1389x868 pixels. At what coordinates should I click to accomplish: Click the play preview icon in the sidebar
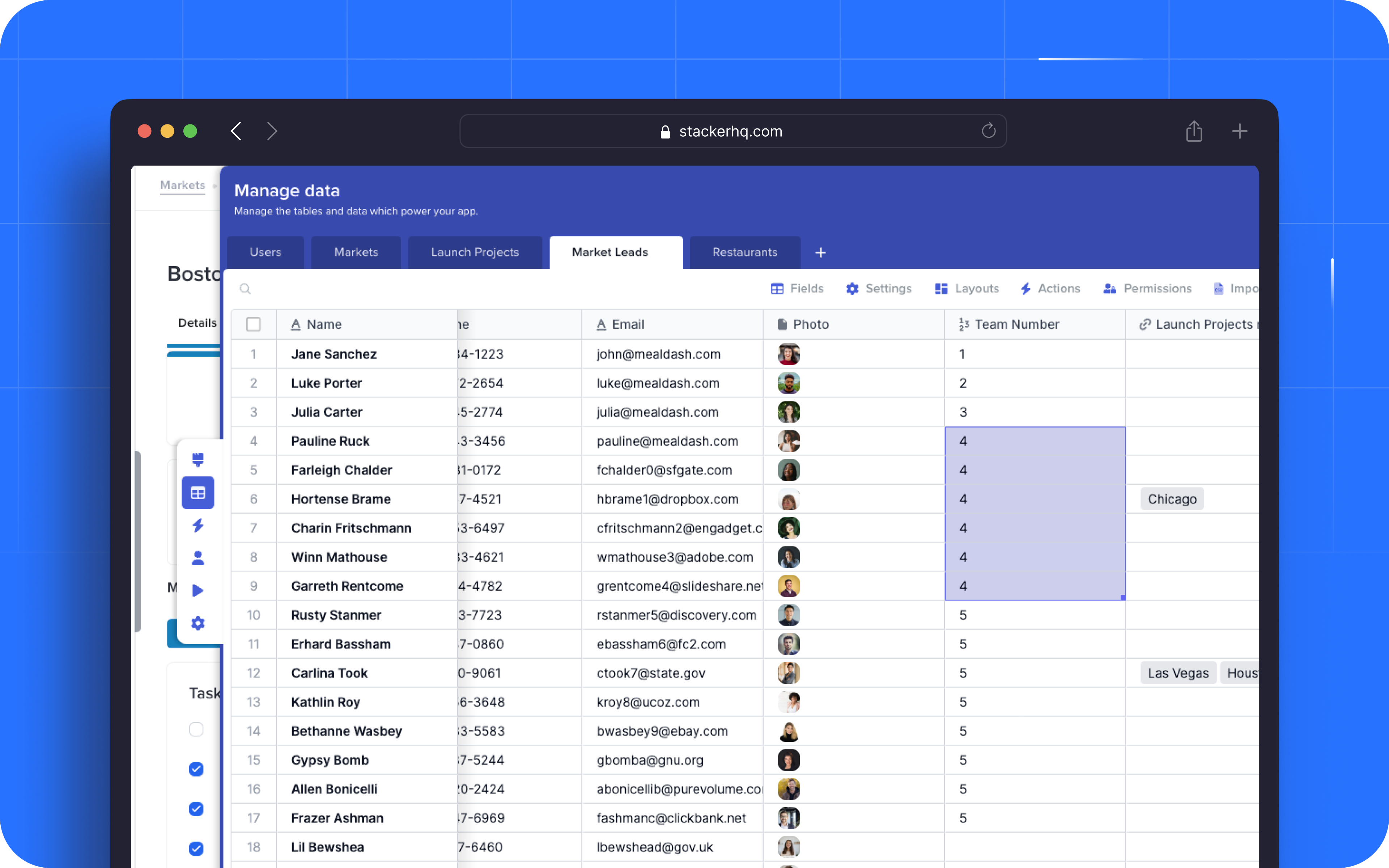tap(198, 590)
